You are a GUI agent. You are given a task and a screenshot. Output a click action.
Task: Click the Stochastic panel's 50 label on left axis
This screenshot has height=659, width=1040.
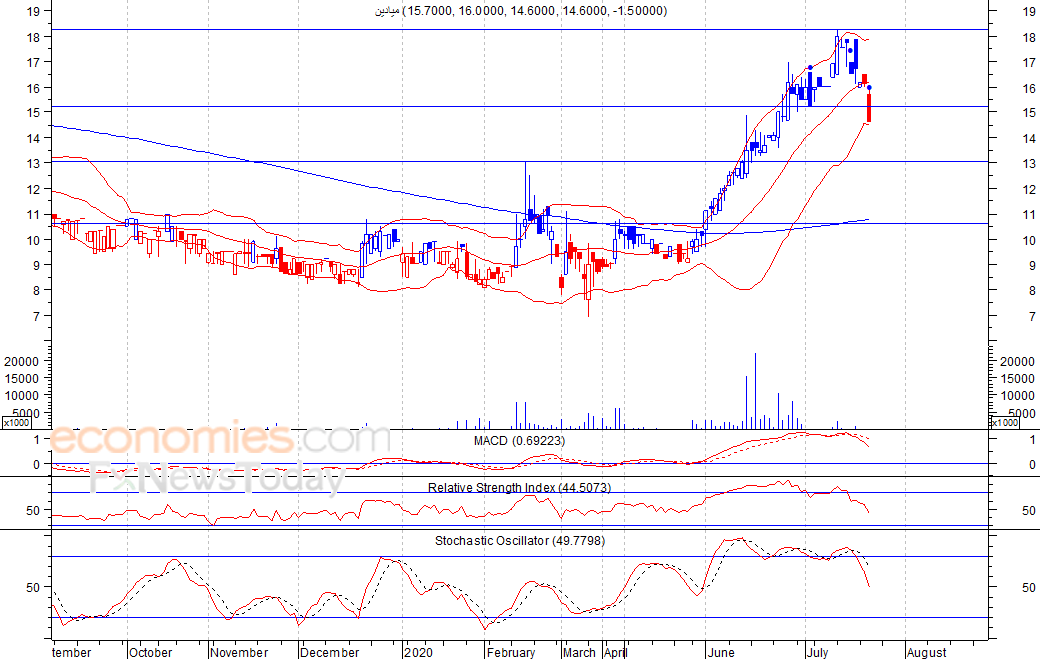click(34, 587)
